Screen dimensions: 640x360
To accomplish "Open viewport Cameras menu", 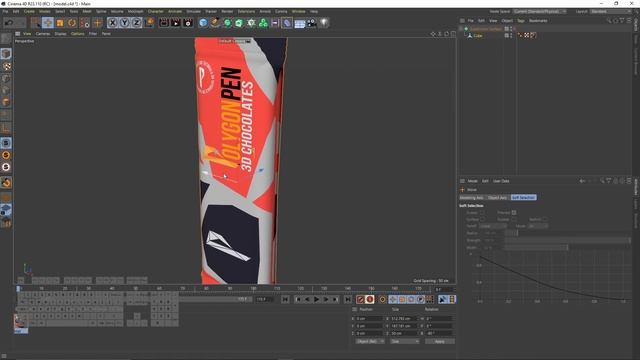I will [x=43, y=34].
